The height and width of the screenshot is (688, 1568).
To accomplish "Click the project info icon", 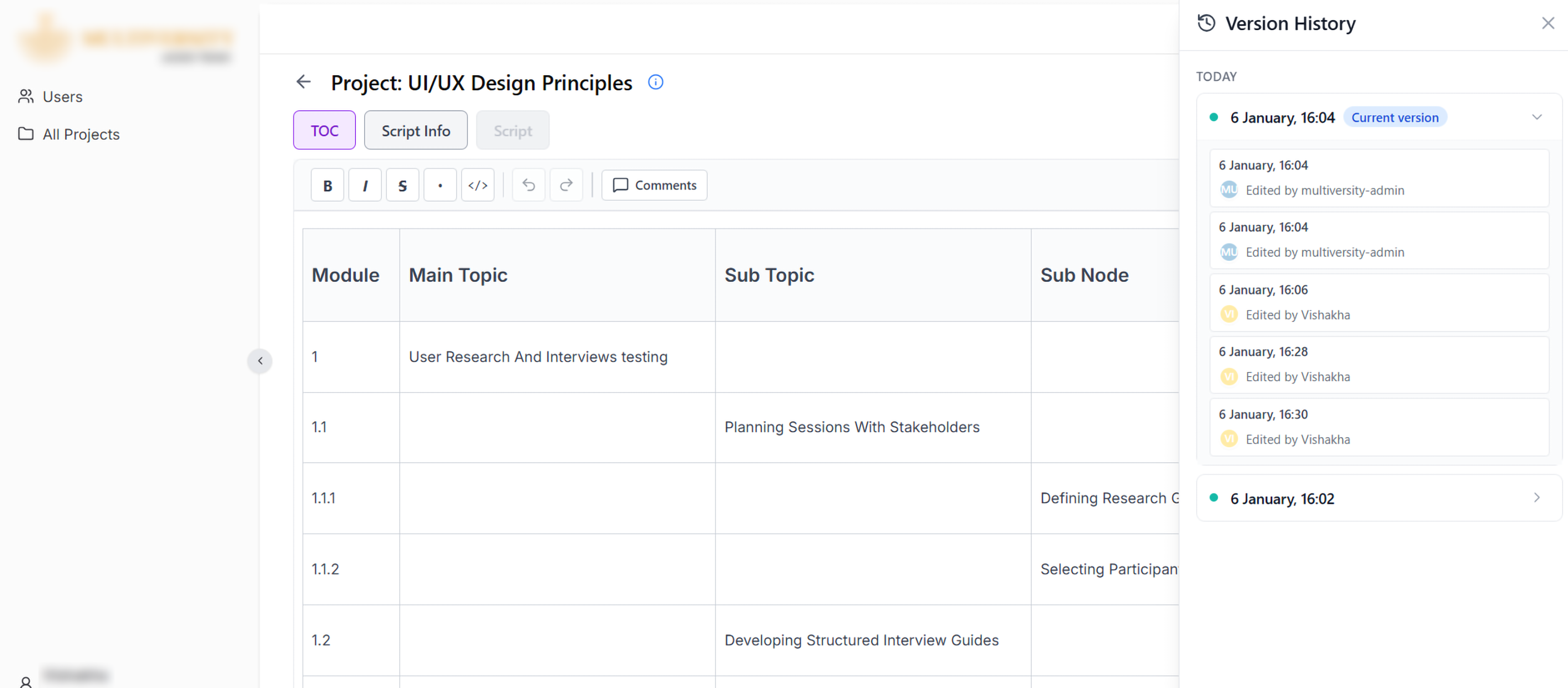I will (x=656, y=82).
